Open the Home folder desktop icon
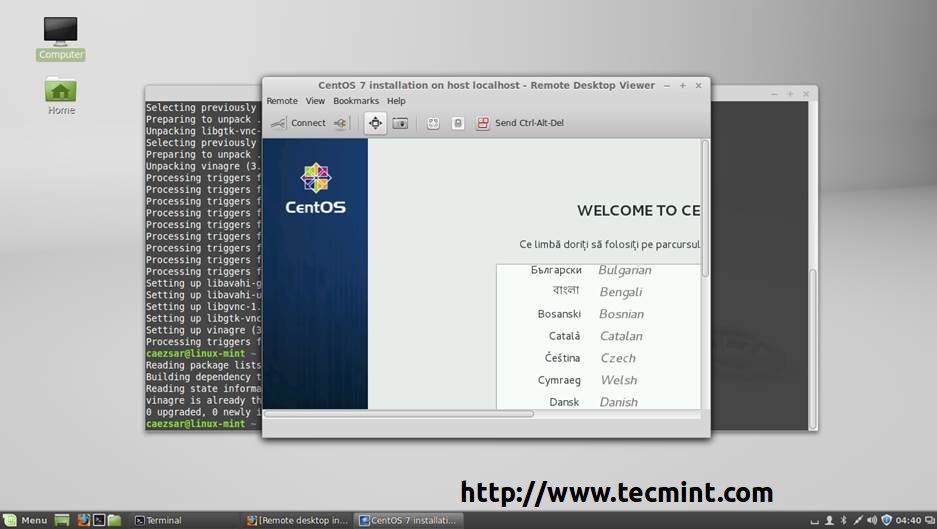Viewport: 937px width, 529px height. pyautogui.click(x=61, y=96)
